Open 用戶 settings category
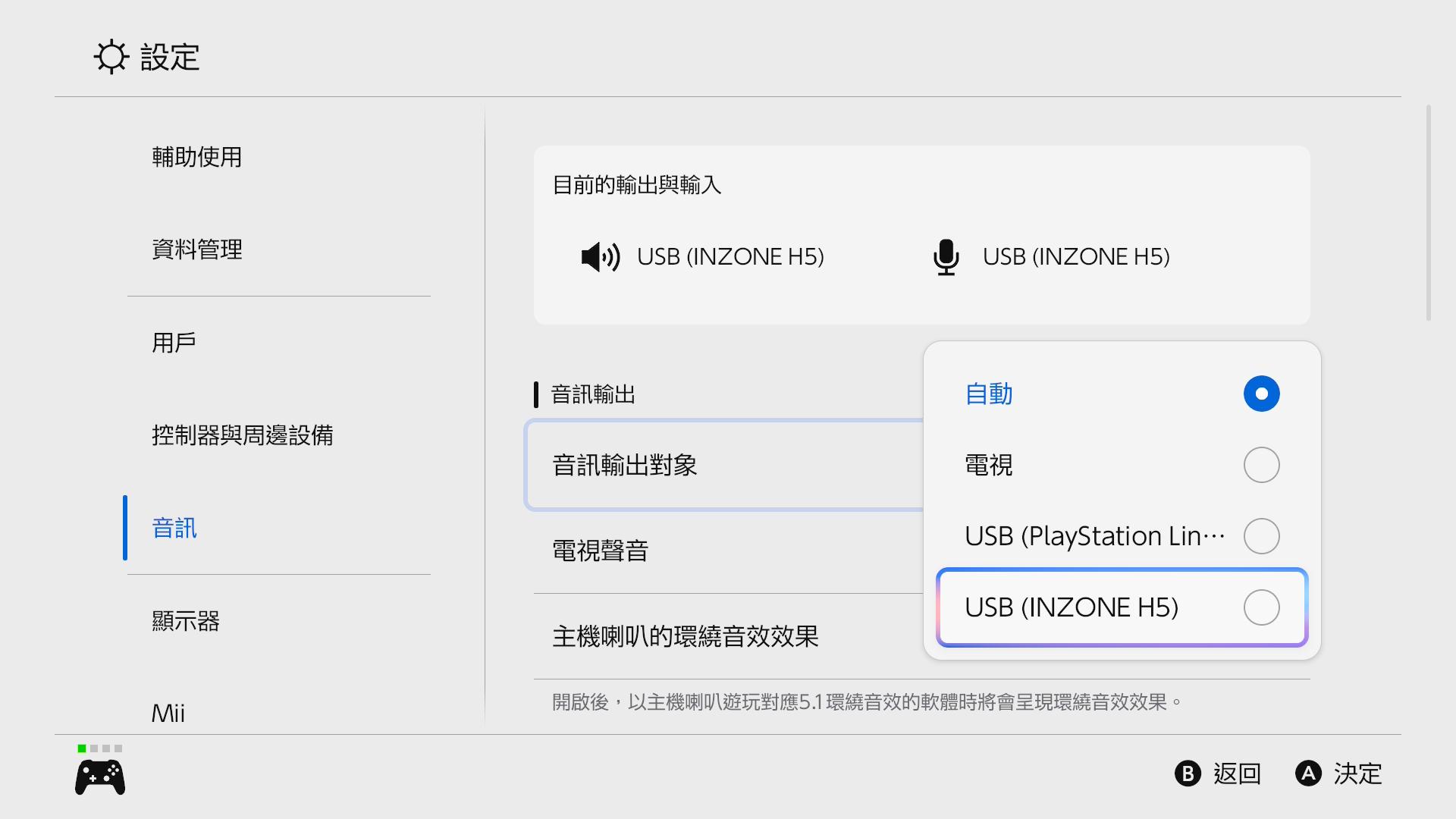The height and width of the screenshot is (819, 1456). 174,343
